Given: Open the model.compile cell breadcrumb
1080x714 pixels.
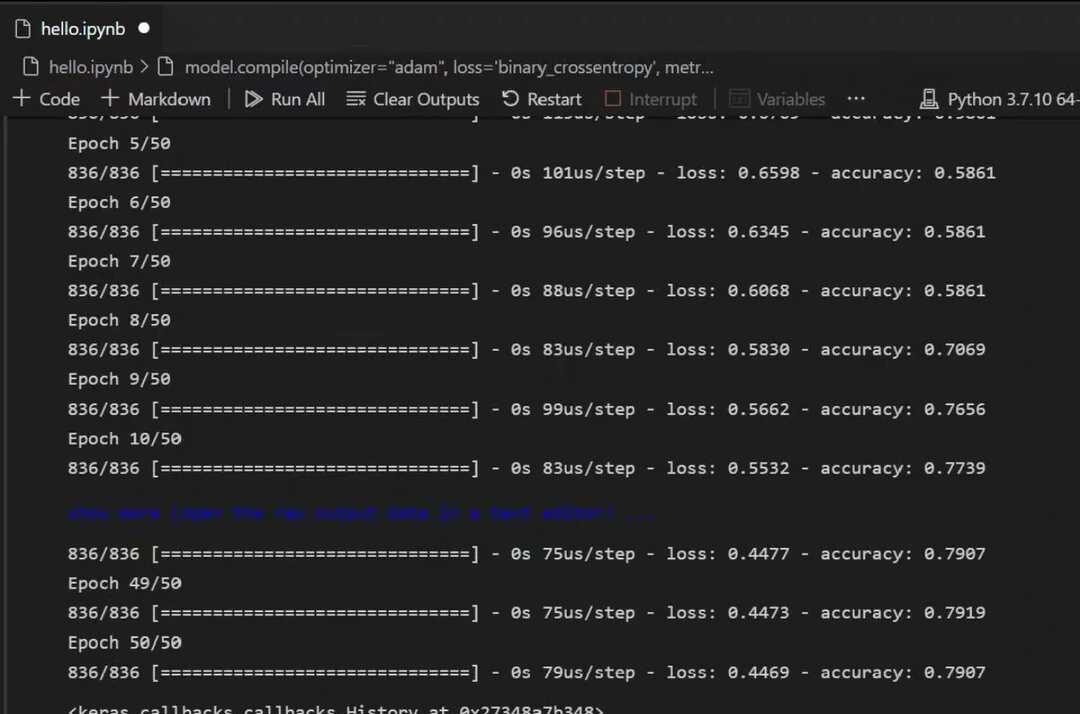Looking at the screenshot, I should coord(449,67).
